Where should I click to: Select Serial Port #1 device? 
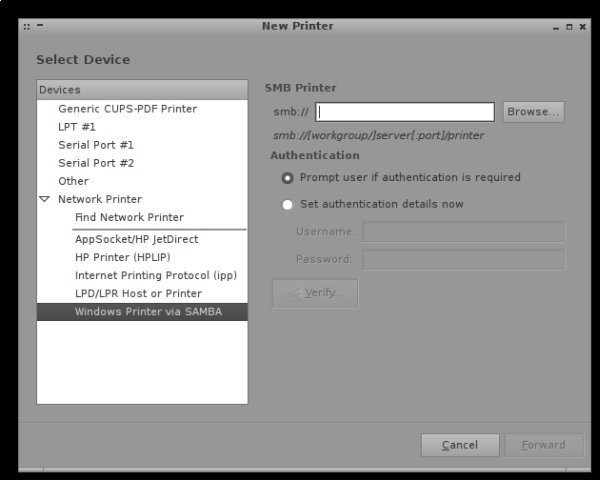[x=96, y=145]
